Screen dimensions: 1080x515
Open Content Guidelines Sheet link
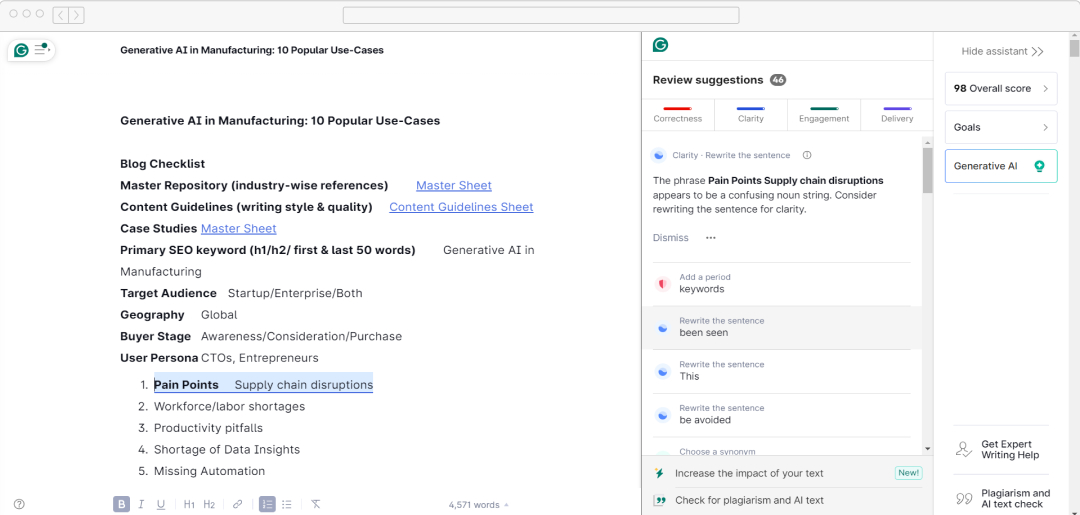(461, 207)
